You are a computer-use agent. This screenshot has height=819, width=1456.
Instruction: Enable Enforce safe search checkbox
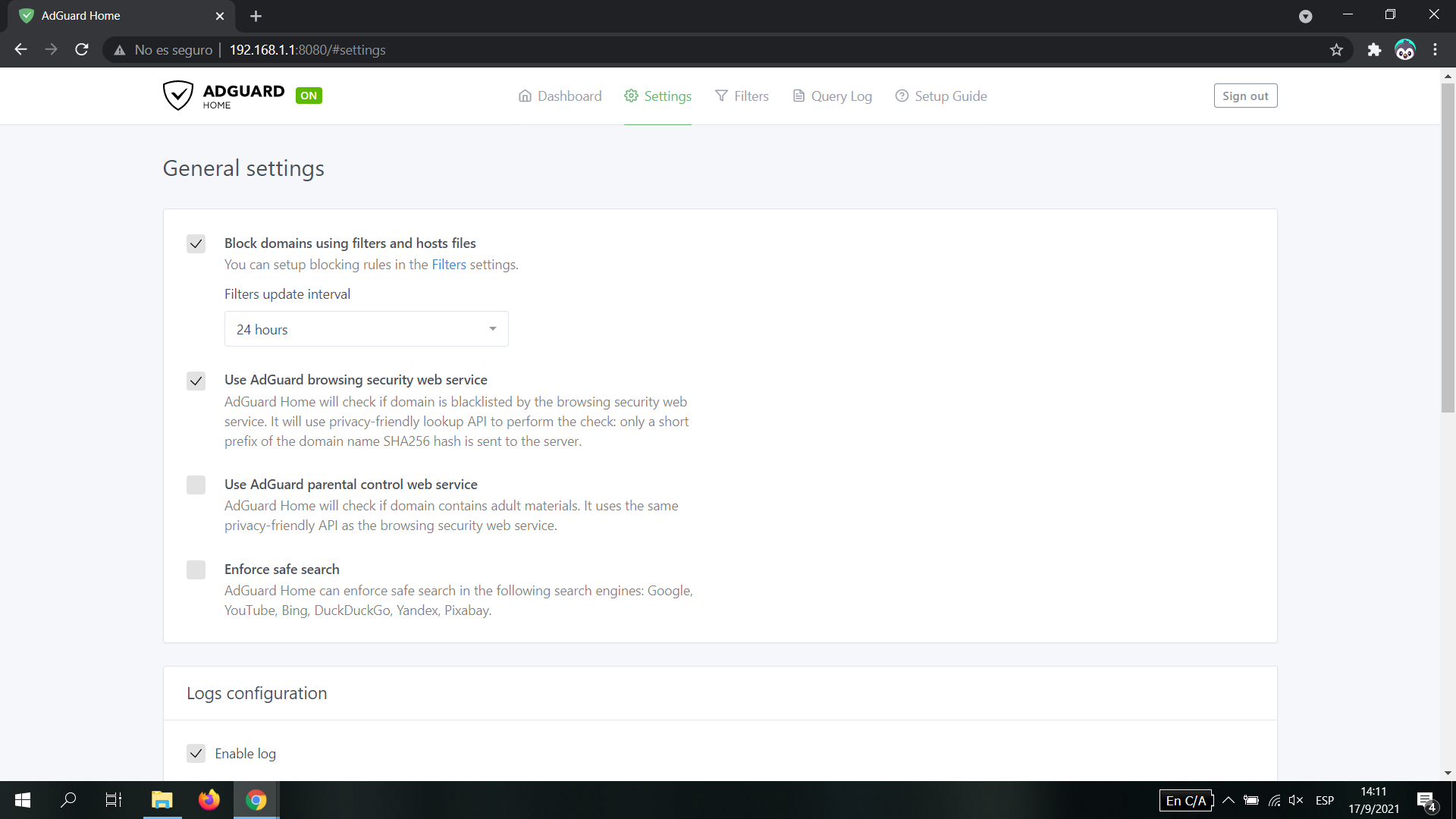[196, 570]
